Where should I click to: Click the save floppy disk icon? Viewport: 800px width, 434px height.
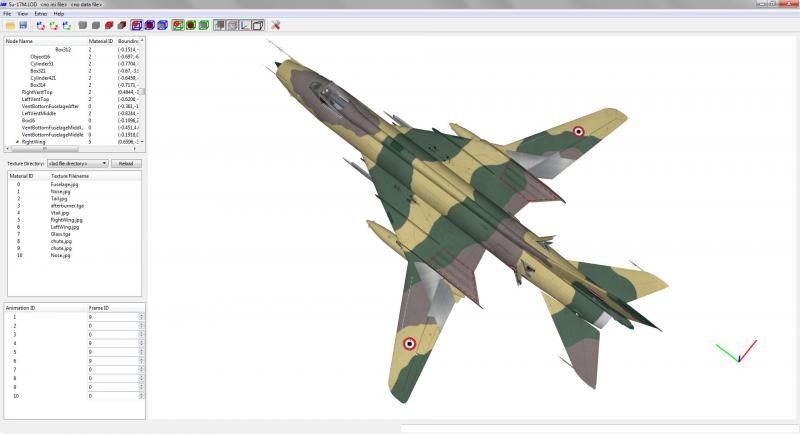coord(23,25)
